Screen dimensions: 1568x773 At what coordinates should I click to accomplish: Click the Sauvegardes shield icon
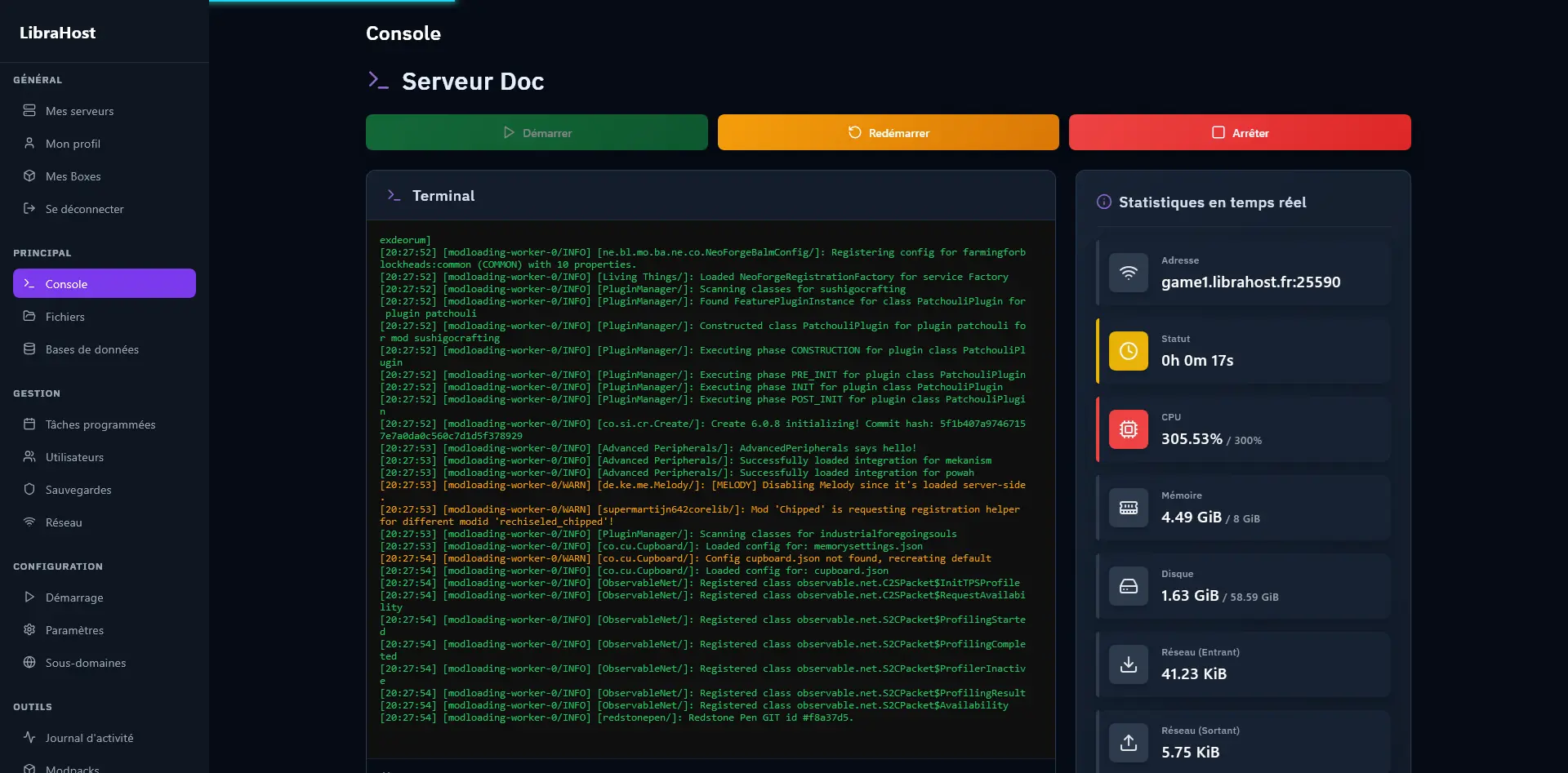point(29,490)
